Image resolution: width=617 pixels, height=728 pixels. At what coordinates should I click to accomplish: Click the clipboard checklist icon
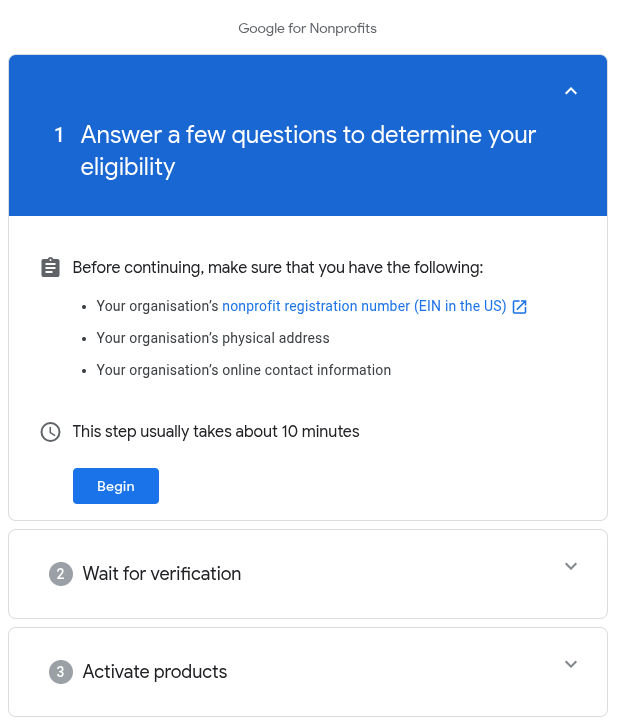tap(50, 267)
